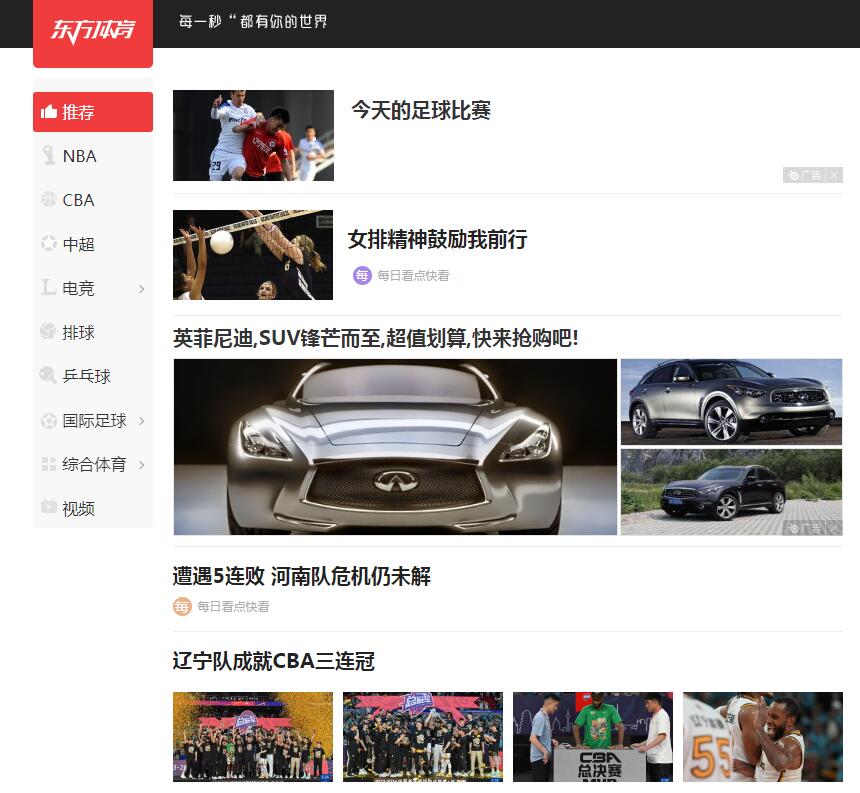Click the CBA总决赛 MVP podium photo
Viewport: 860px width, 793px height.
[x=593, y=737]
